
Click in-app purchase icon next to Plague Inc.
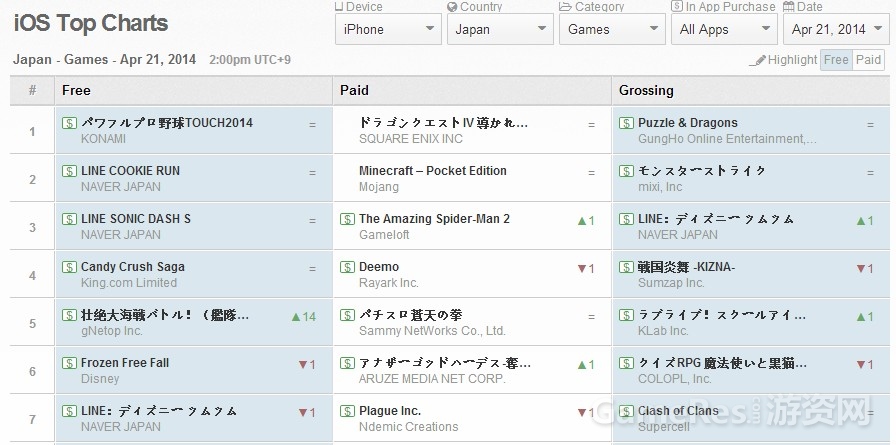[347, 411]
